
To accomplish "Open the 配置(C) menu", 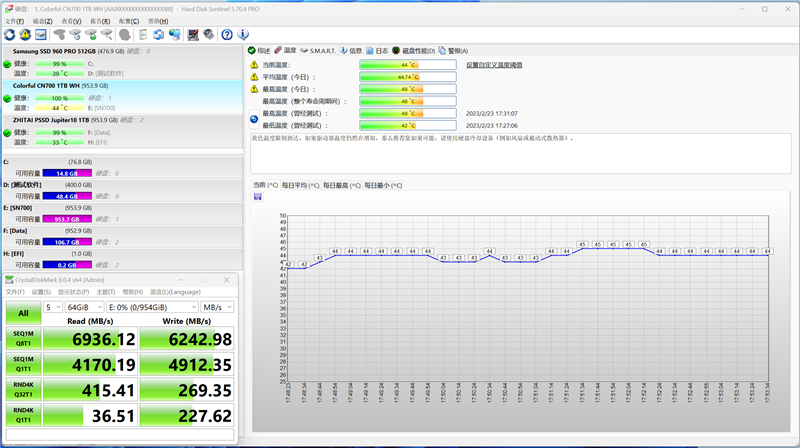I will [x=129, y=21].
